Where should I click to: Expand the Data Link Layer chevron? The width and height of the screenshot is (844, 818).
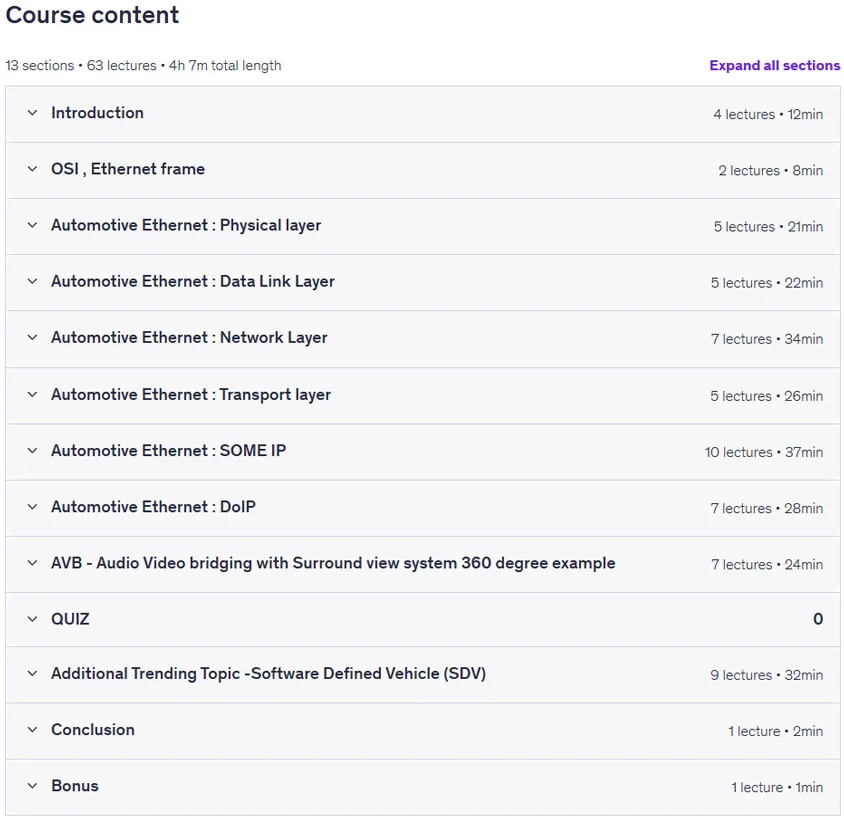point(32,281)
